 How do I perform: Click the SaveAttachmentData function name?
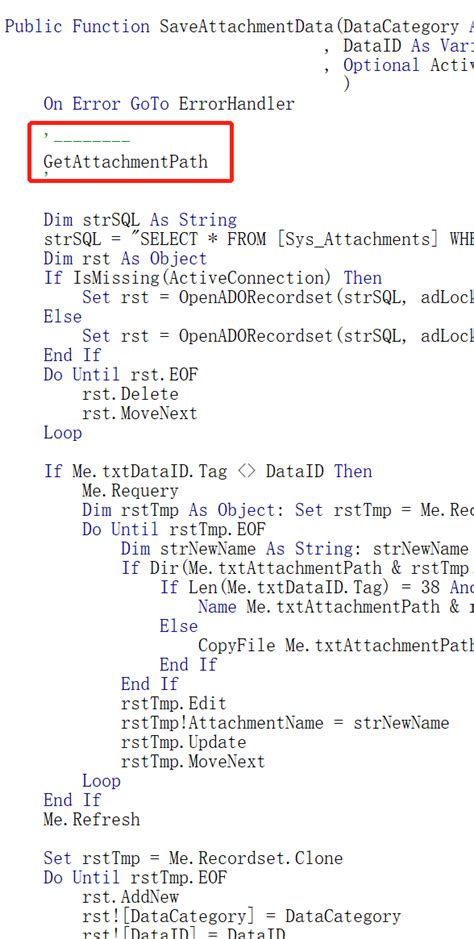pyautogui.click(x=246, y=26)
